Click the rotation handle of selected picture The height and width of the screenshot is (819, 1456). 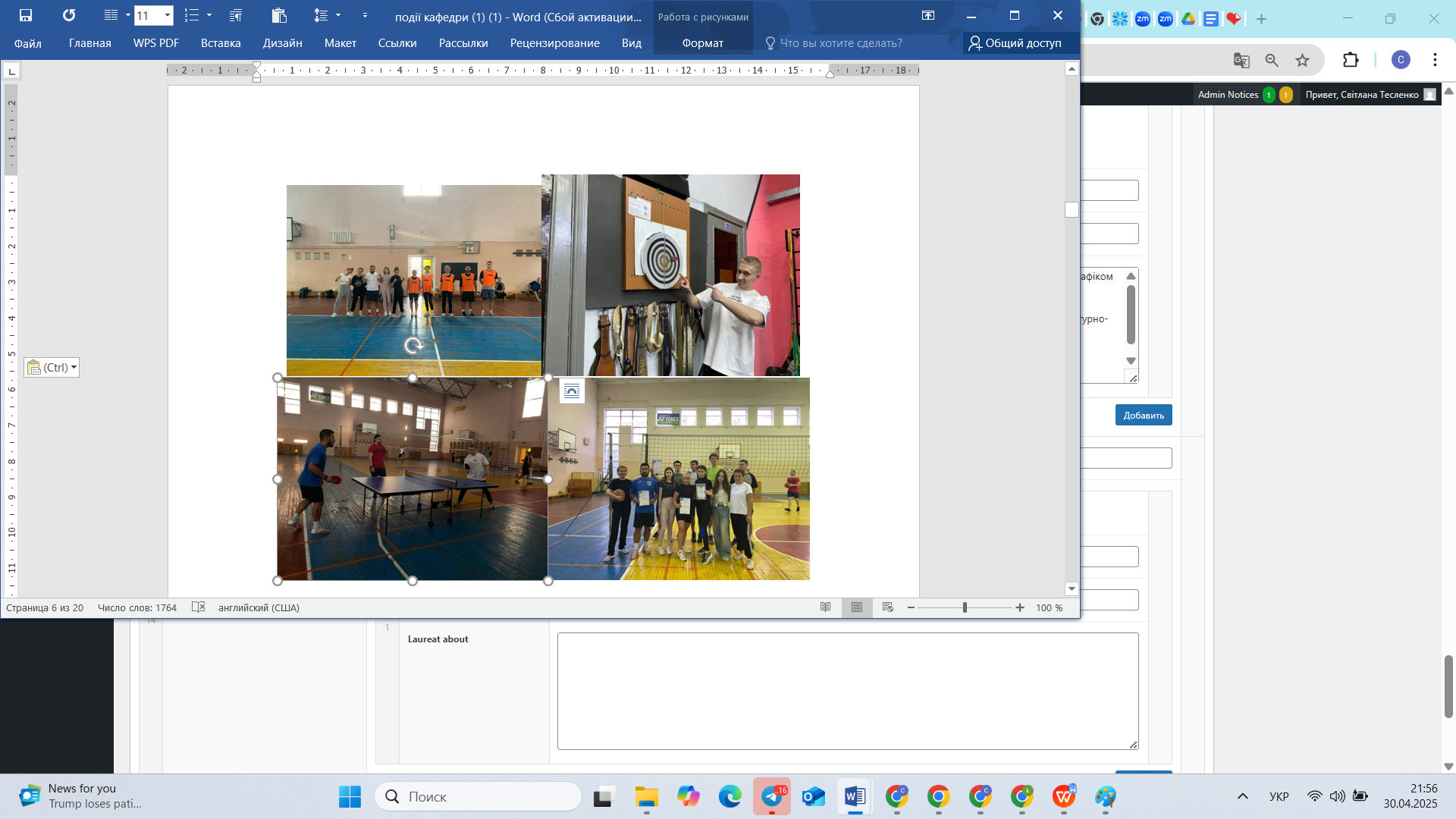tap(413, 346)
